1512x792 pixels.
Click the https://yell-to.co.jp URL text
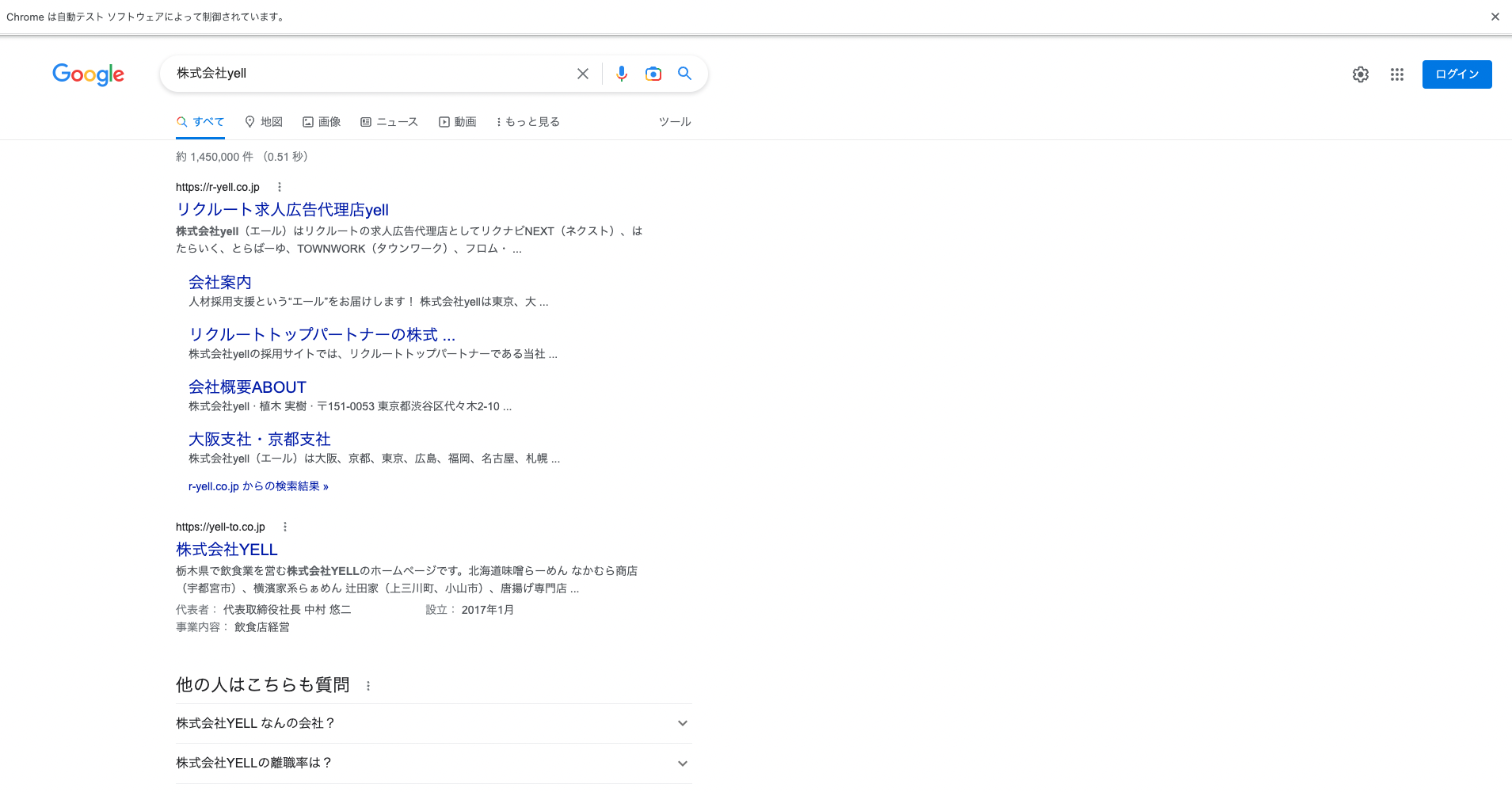click(220, 527)
